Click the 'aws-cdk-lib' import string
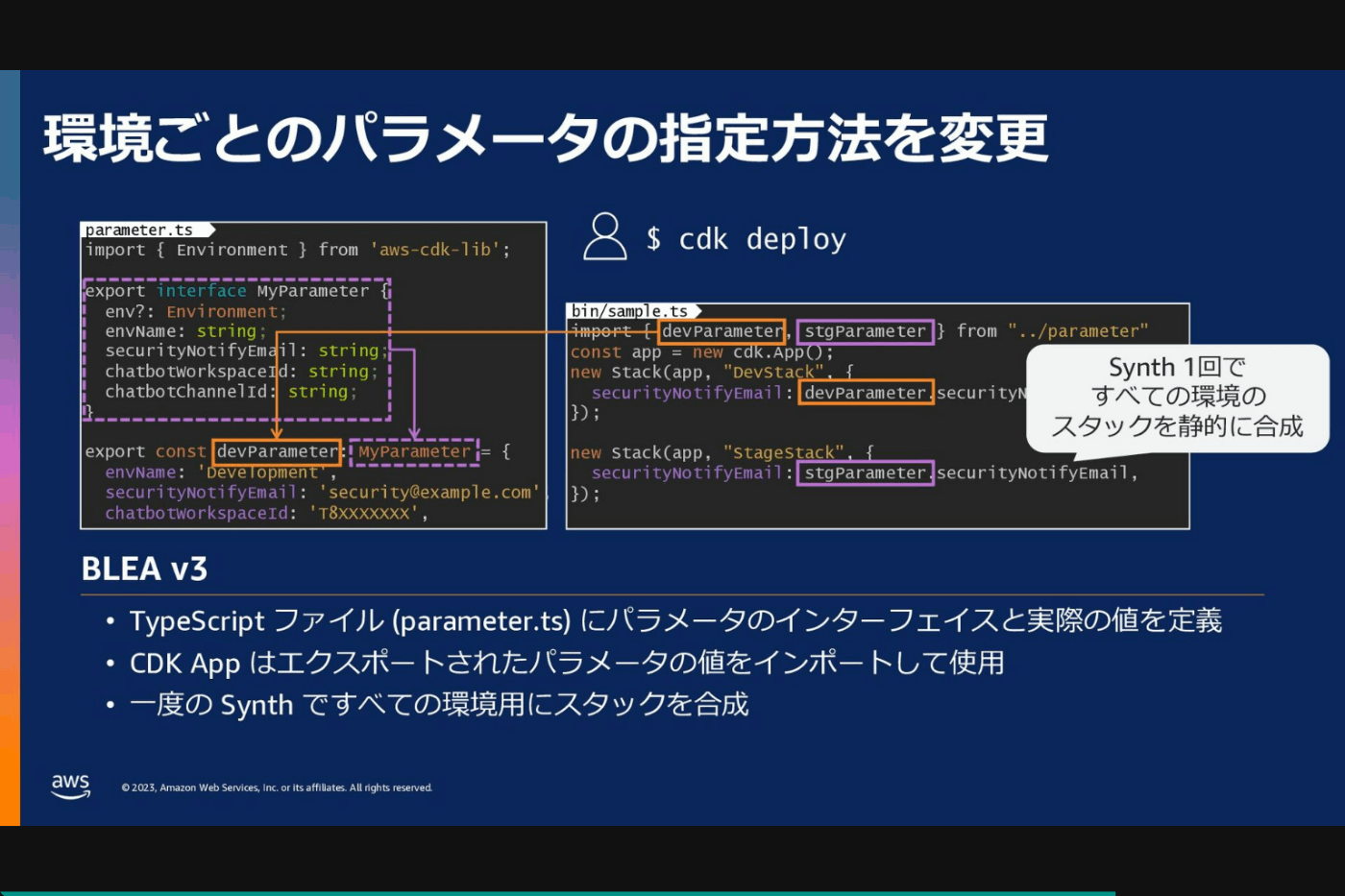This screenshot has height=896, width=1345. [435, 250]
